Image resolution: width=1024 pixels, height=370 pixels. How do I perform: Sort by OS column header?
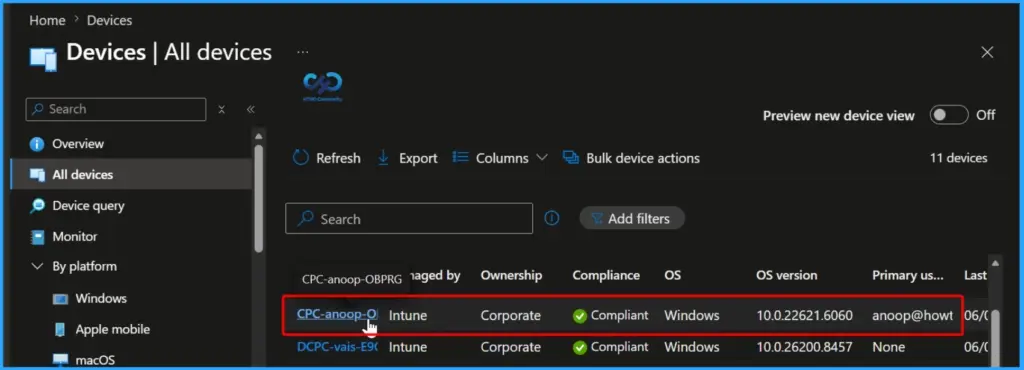coord(672,275)
